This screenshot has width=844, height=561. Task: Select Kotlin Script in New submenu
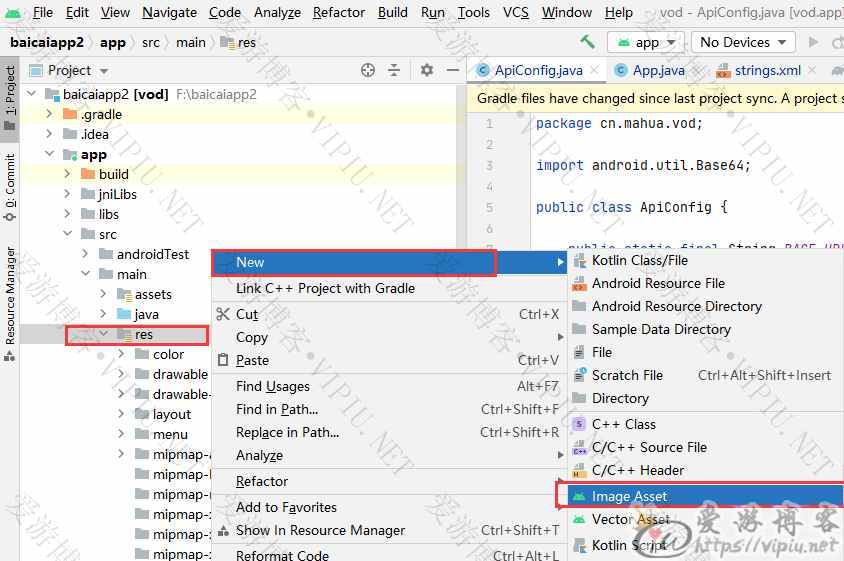[705, 545]
